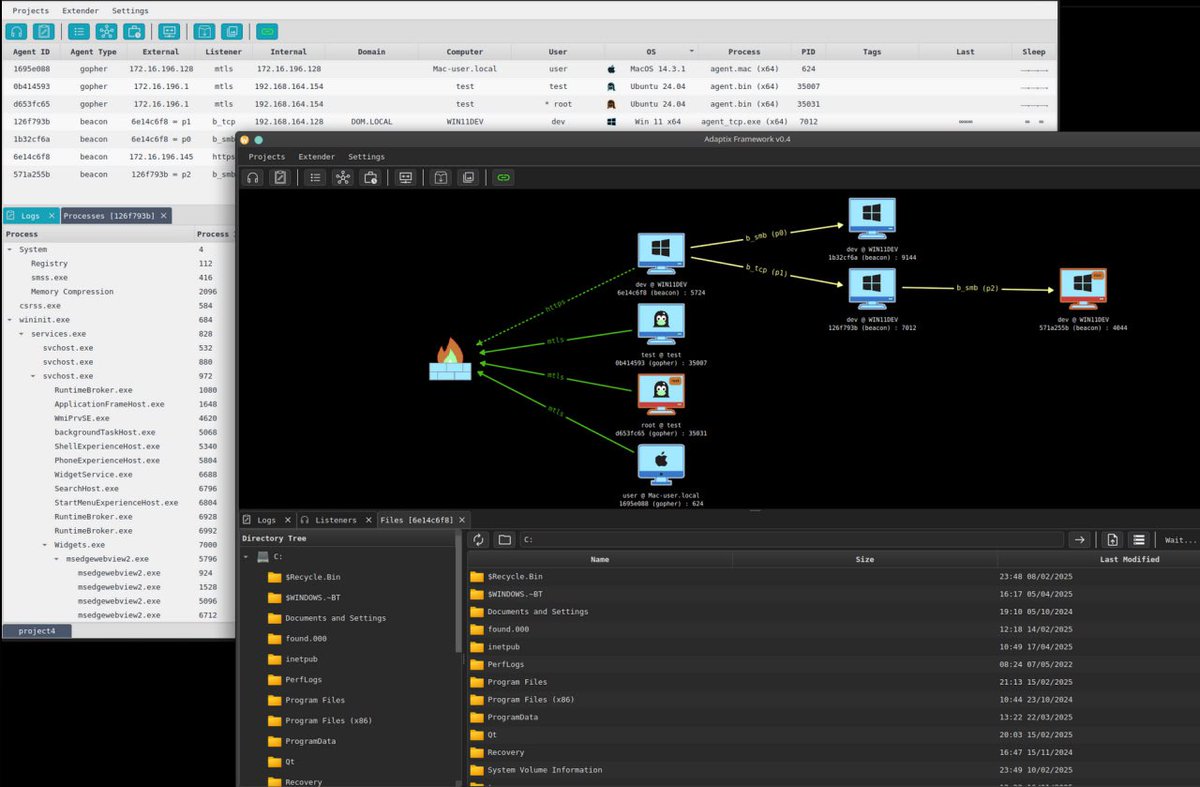Click the file path input field
This screenshot has width=1200, height=787.
click(792, 540)
